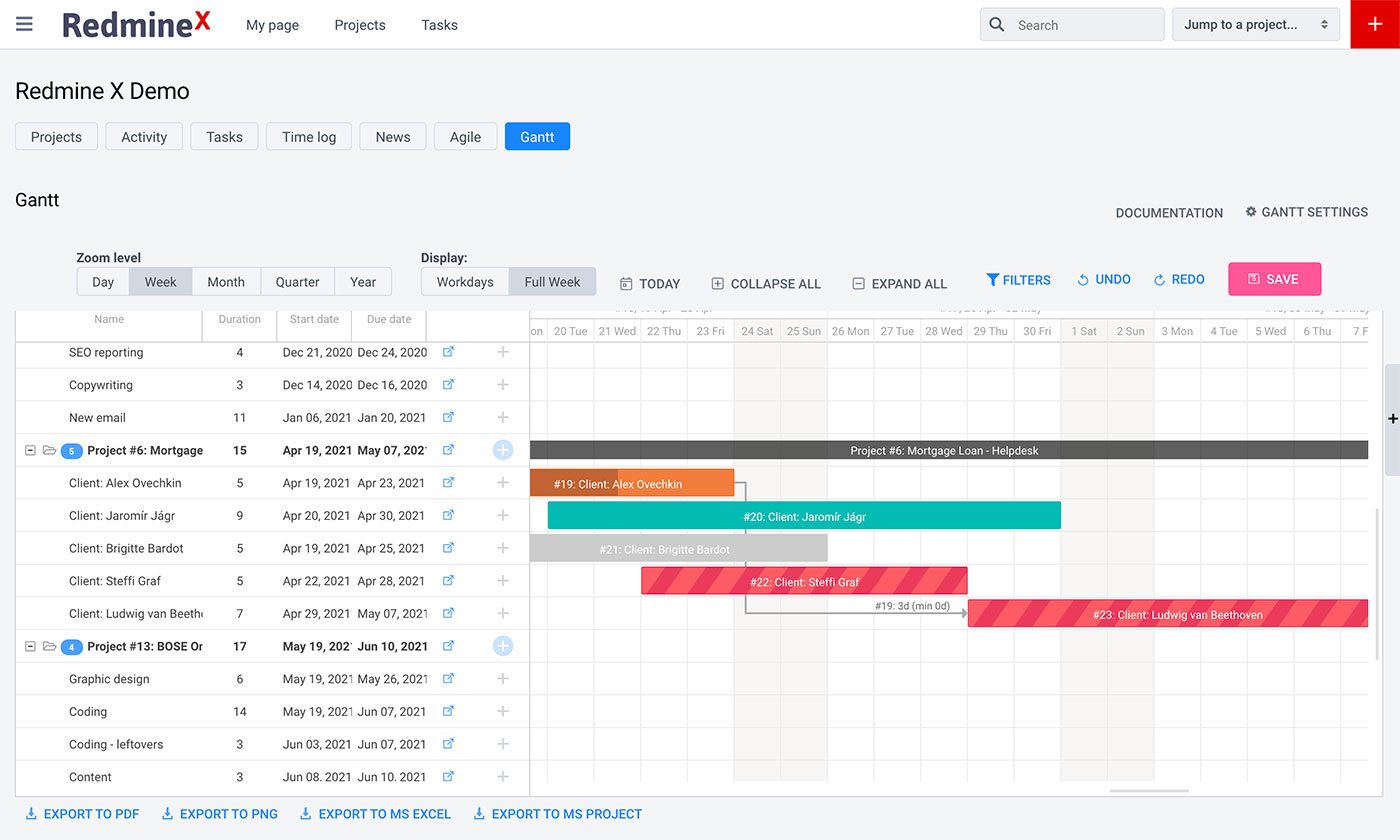Export to PDF

(x=82, y=814)
